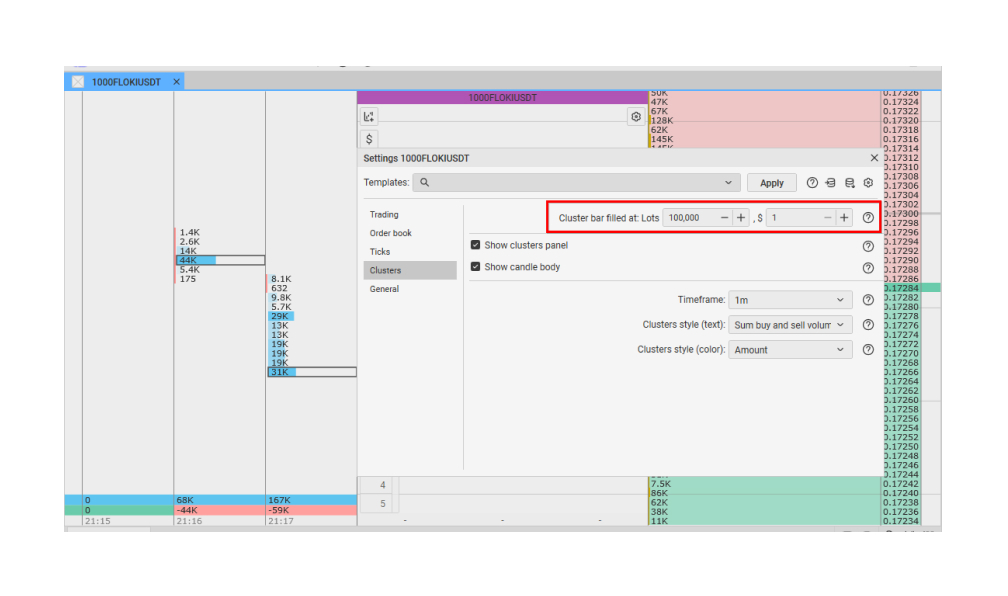Select the Clusters settings section
Image resolution: width=1008 pixels, height=596 pixels.
pos(410,271)
